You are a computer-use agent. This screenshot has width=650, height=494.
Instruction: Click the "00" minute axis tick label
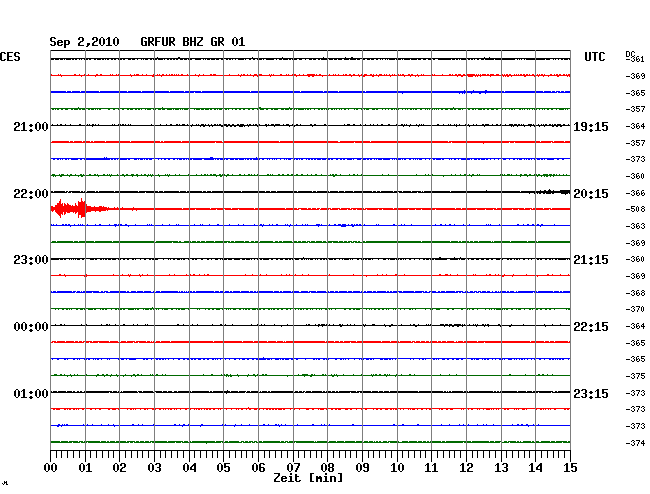click(51, 468)
